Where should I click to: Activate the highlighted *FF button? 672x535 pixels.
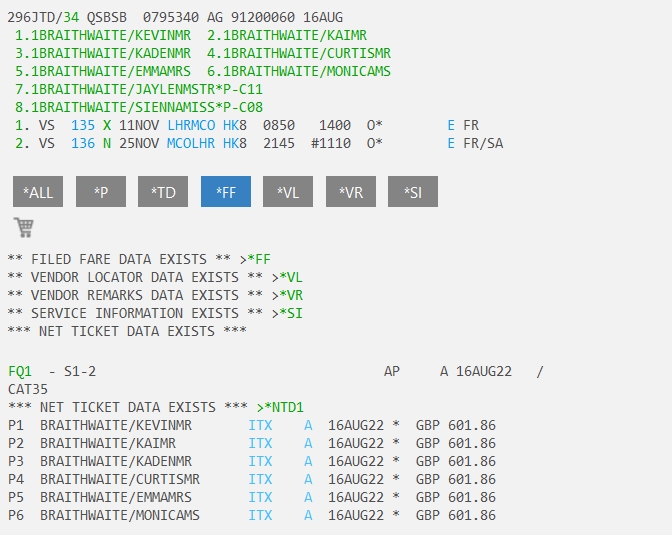226,192
